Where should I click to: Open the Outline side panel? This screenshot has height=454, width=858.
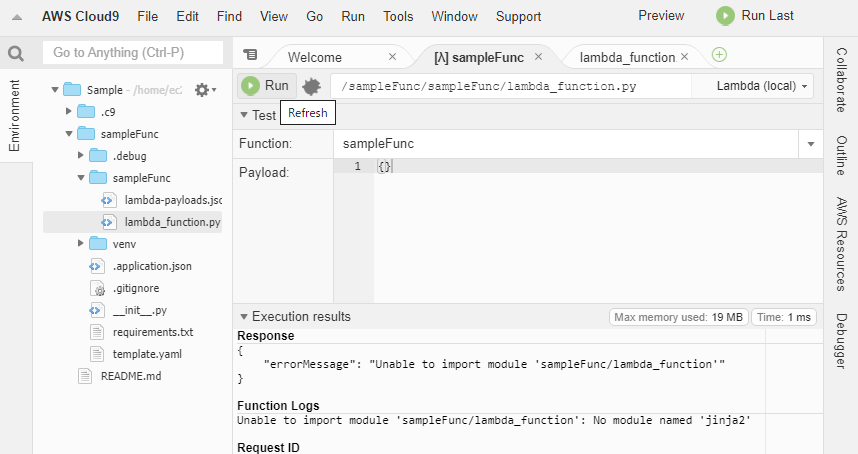(x=841, y=155)
